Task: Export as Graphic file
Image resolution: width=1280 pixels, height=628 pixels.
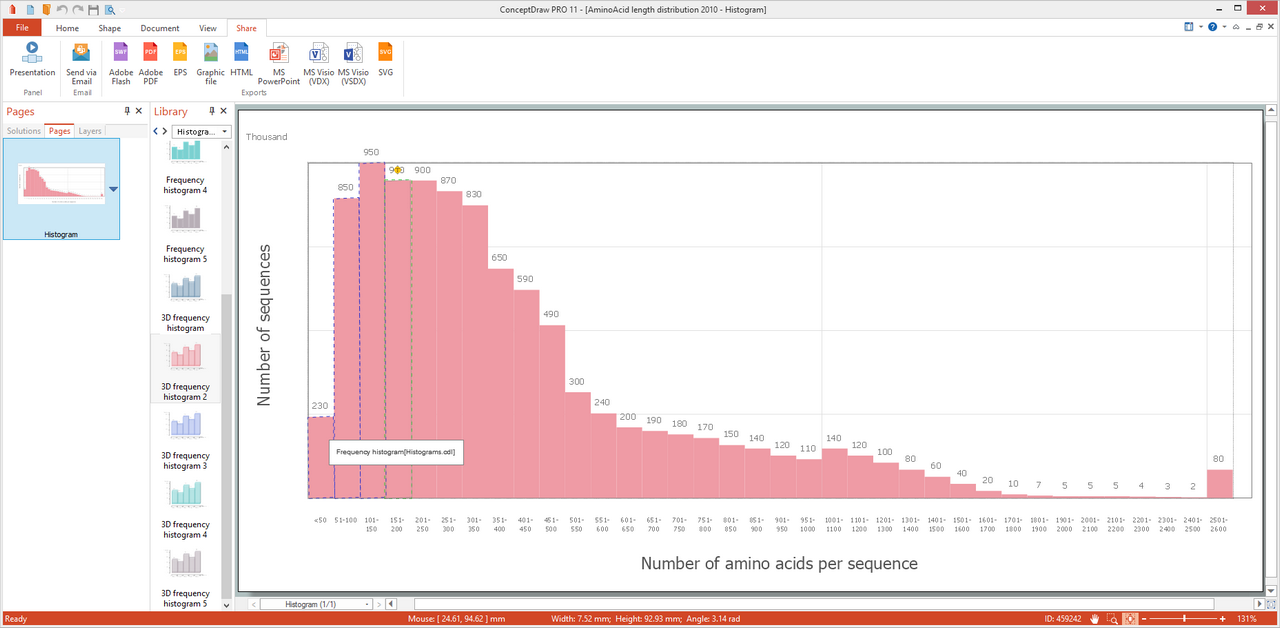Action: (x=211, y=63)
